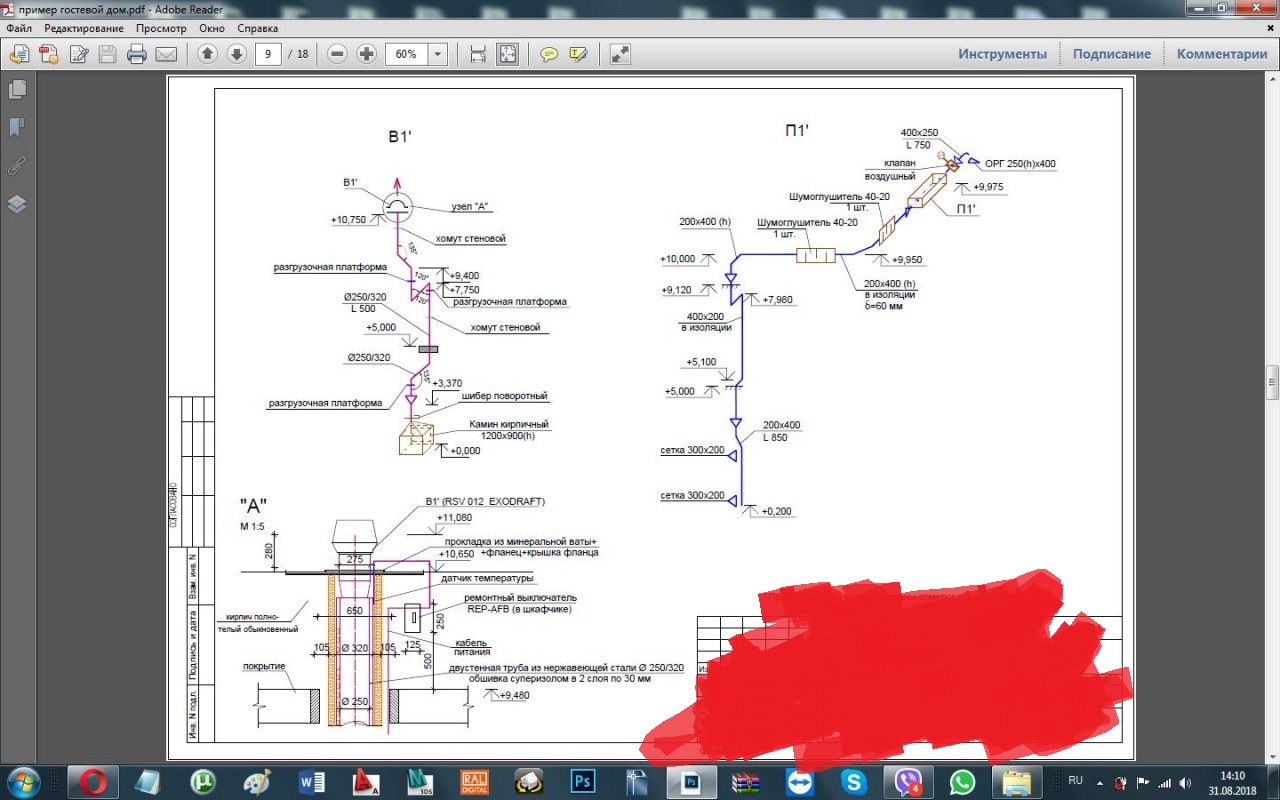The width and height of the screenshot is (1280, 800).
Task: Click the Send by email envelope icon
Action: point(166,54)
